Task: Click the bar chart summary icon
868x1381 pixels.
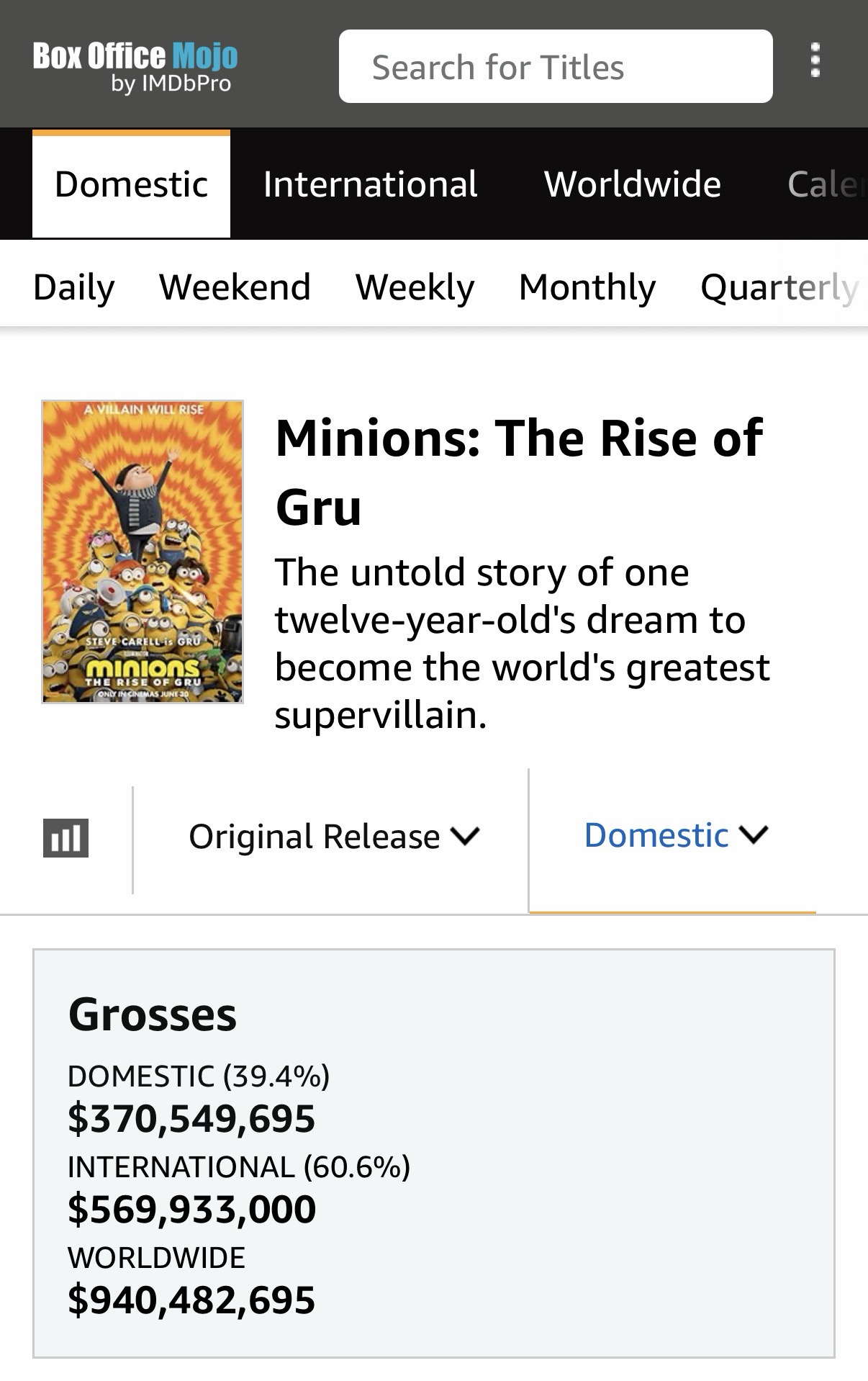Action: (65, 838)
